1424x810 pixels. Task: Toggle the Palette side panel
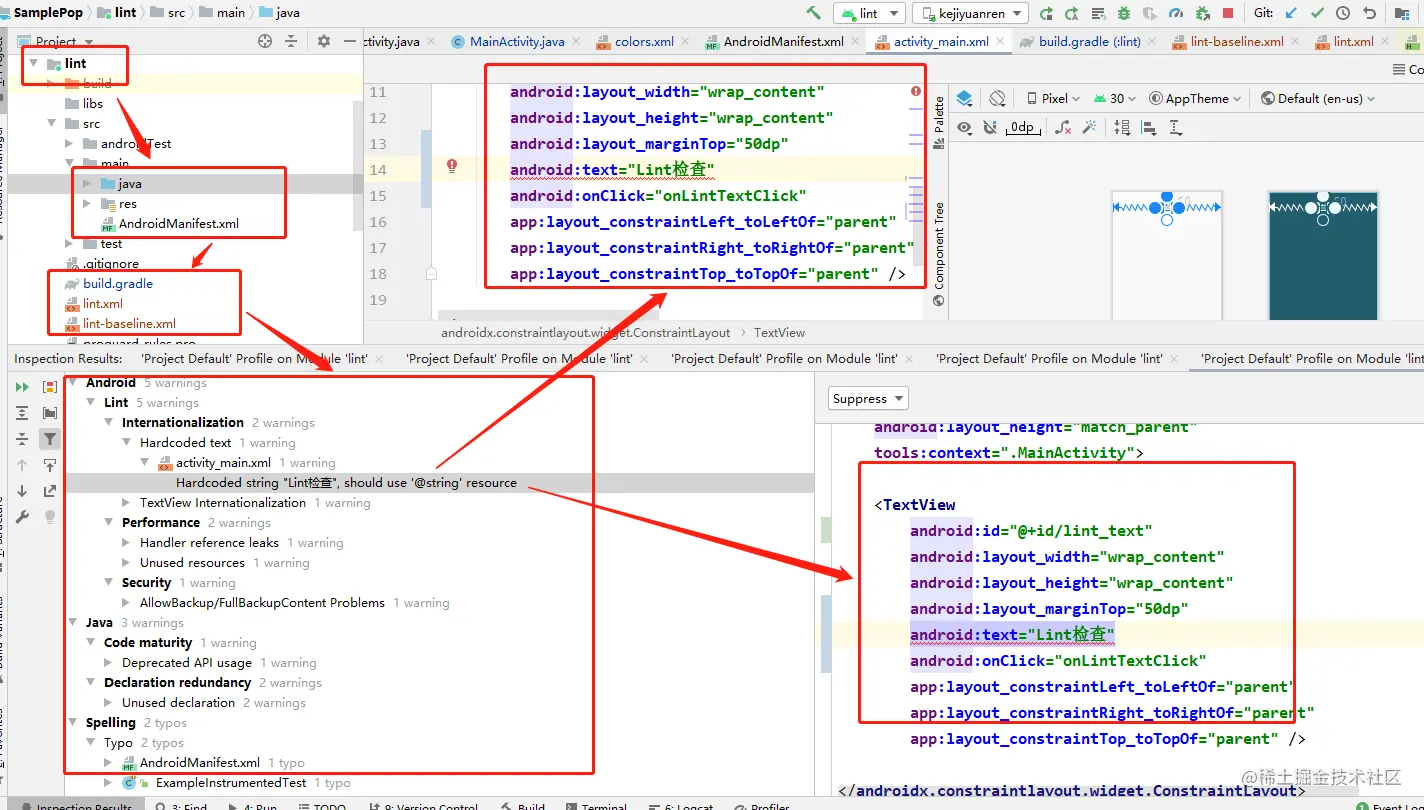tap(939, 123)
